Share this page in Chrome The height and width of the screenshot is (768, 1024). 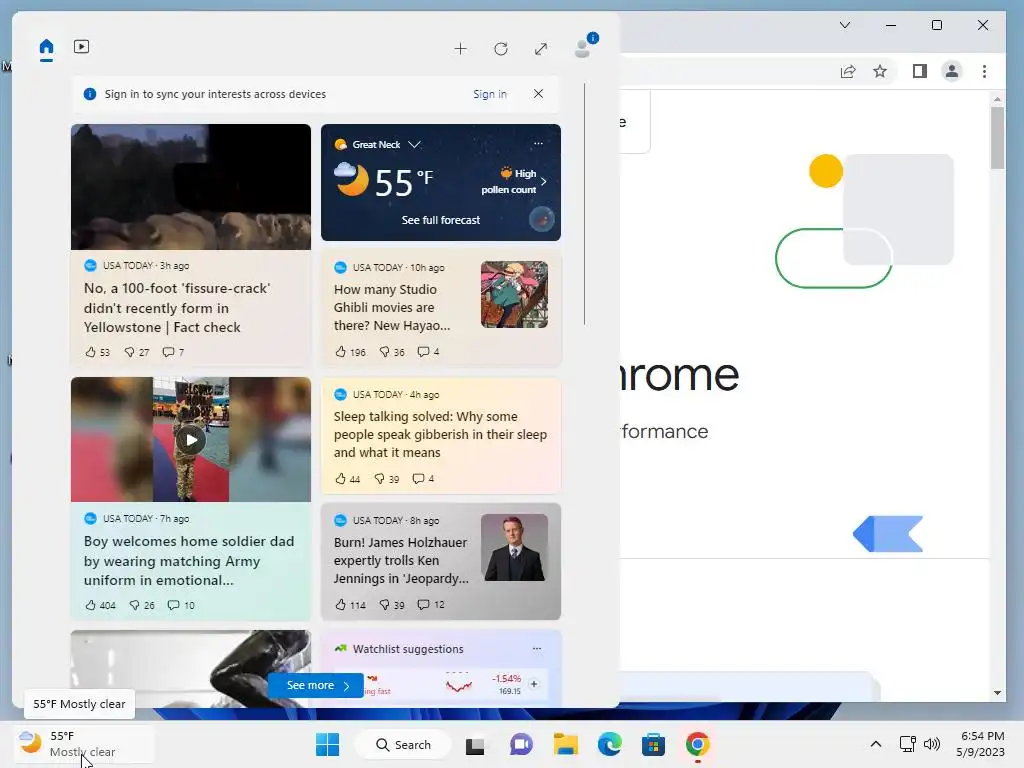tap(848, 71)
